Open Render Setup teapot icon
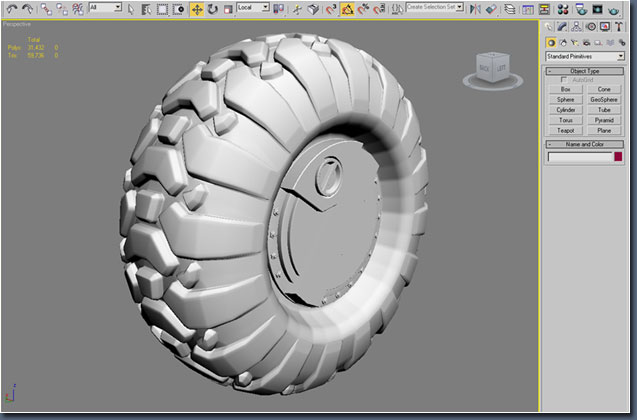 point(581,9)
